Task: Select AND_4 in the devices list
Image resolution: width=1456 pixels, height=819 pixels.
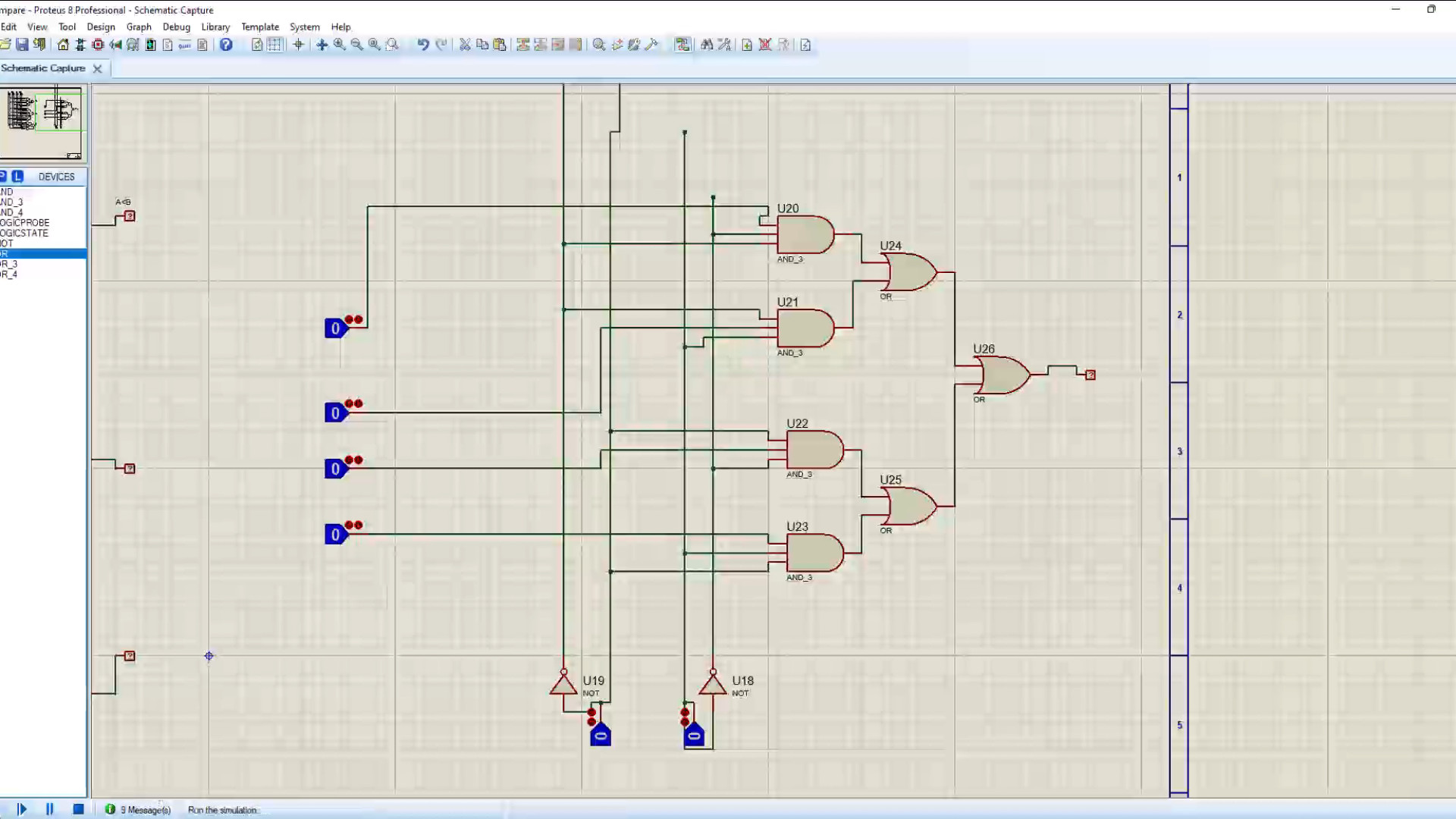Action: tap(11, 212)
